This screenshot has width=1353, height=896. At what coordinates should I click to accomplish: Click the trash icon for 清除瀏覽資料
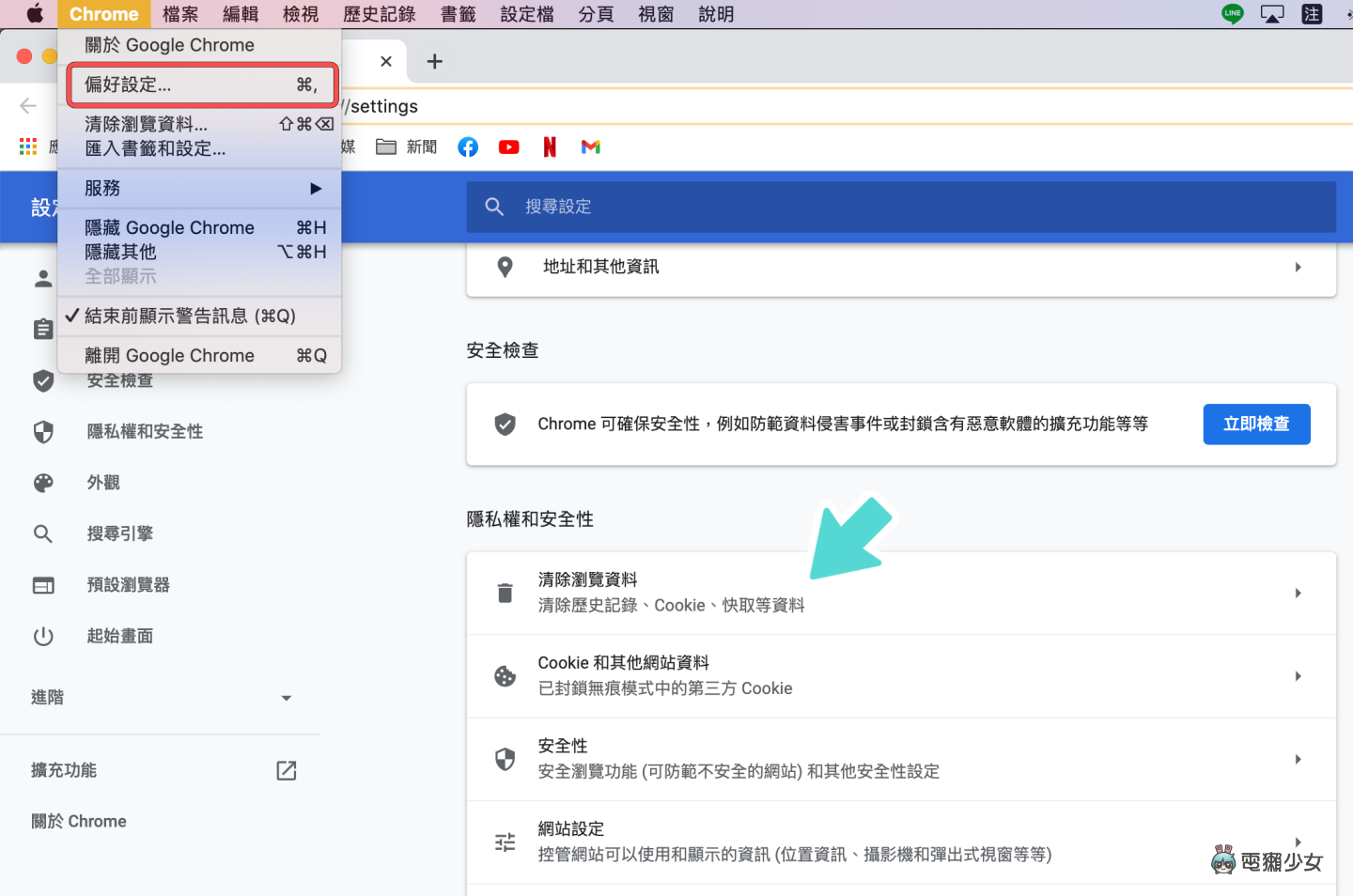[505, 593]
